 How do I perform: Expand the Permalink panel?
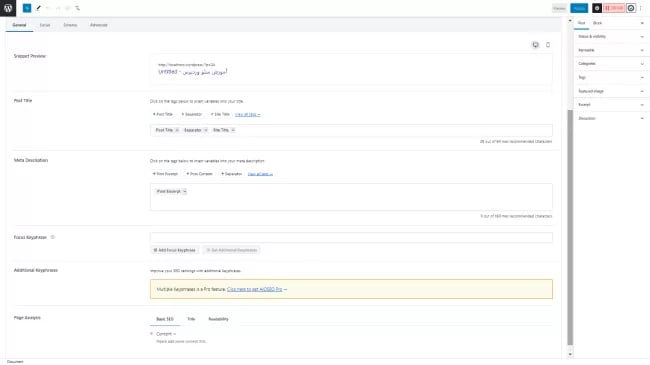tap(612, 50)
